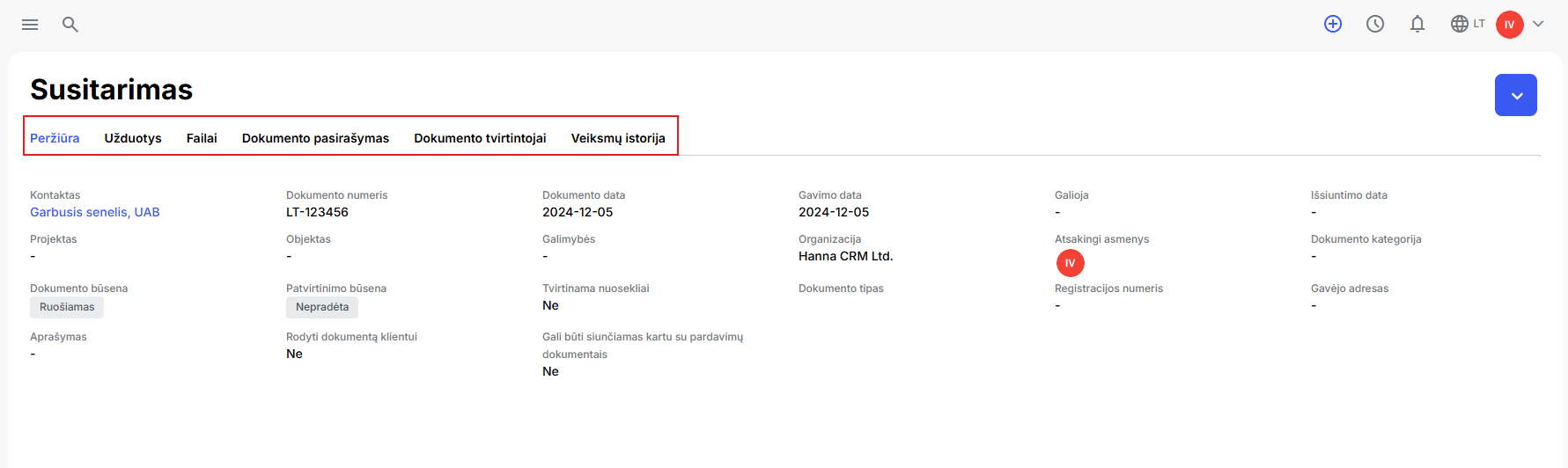Image resolution: width=1568 pixels, height=468 pixels.
Task: Open Dokumento tvirtintojai tab
Action: [480, 138]
